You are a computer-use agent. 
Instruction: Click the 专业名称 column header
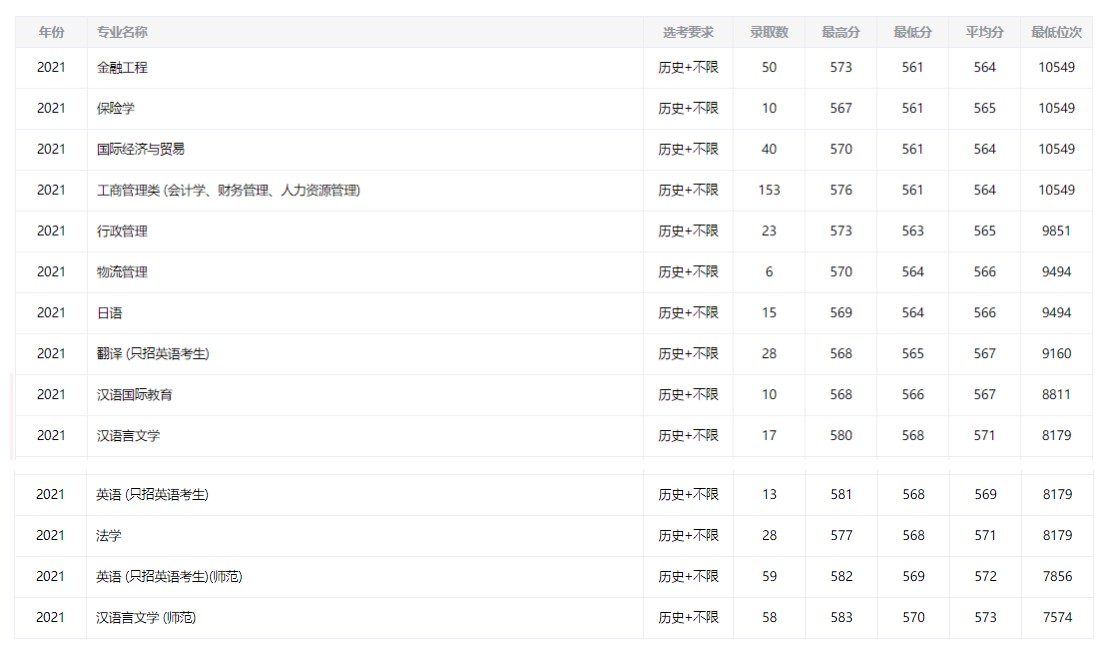tap(122, 32)
